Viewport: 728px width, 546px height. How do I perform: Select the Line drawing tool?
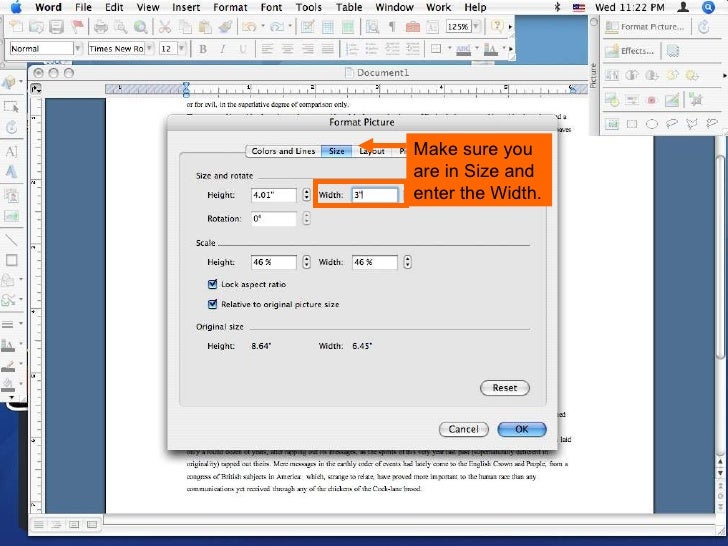coord(11,240)
